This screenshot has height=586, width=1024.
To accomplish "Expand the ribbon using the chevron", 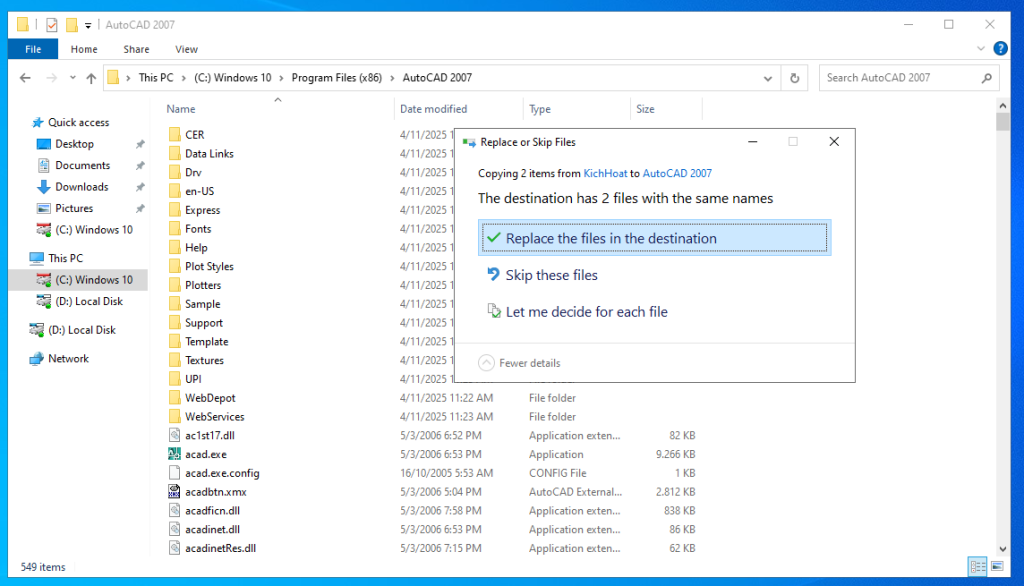I will click(x=980, y=49).
